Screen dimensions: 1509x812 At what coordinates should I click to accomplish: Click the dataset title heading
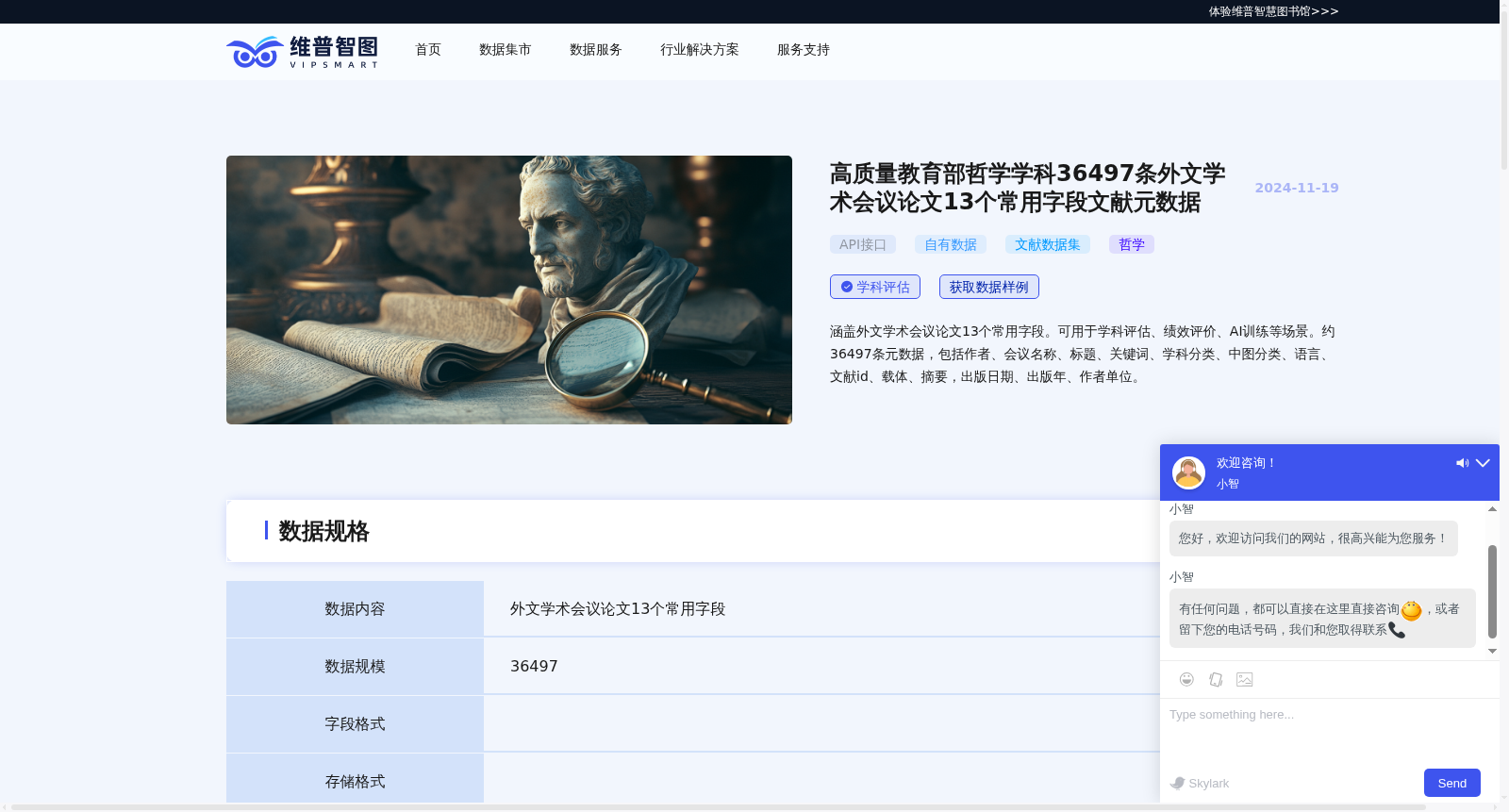coord(1028,188)
